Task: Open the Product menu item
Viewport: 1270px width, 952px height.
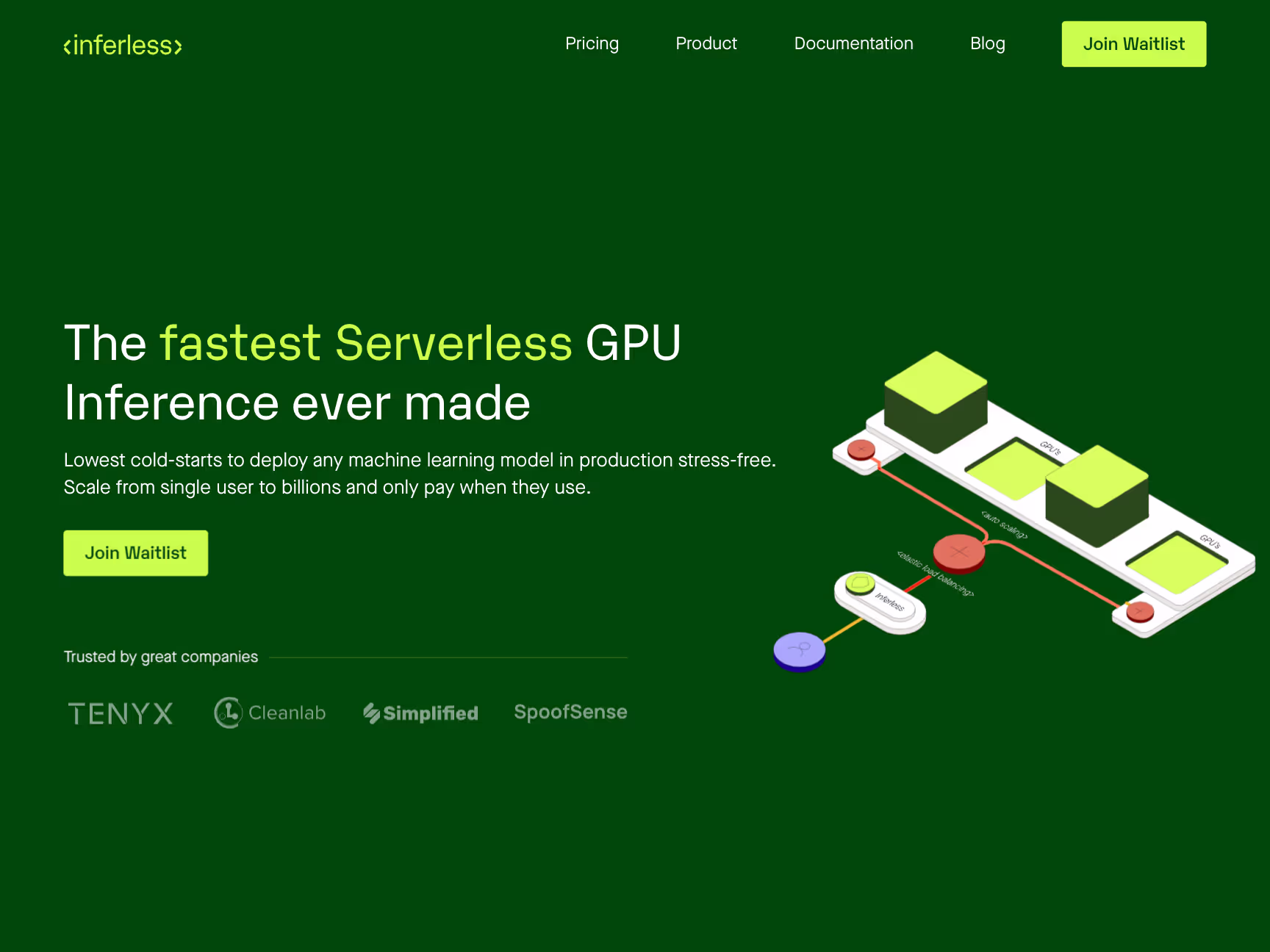Action: coord(706,44)
